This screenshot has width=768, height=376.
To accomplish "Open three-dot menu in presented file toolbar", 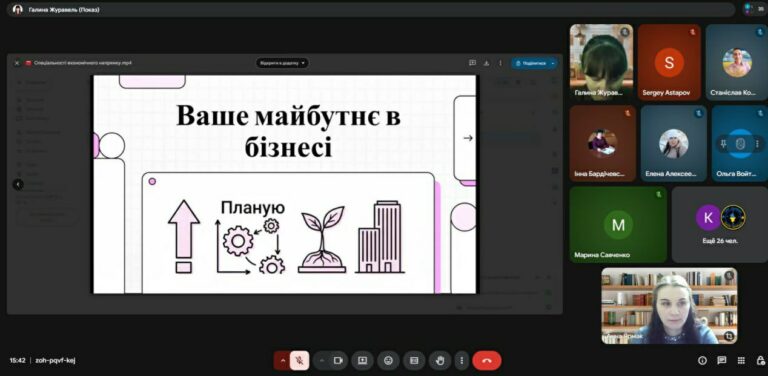I will coord(500,63).
